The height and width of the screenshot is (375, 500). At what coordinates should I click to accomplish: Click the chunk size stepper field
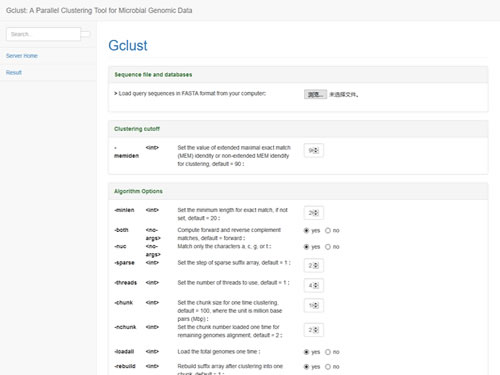[x=313, y=305]
